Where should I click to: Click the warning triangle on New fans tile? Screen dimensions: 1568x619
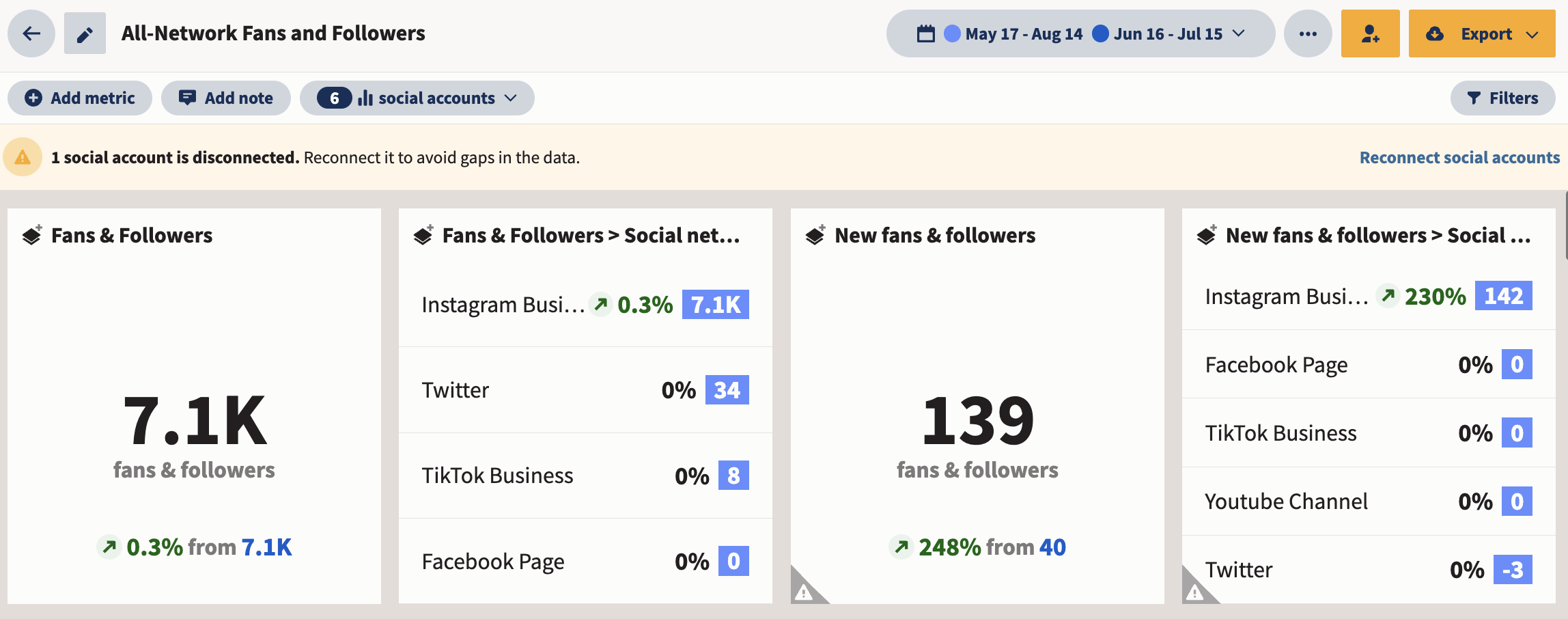tap(804, 592)
